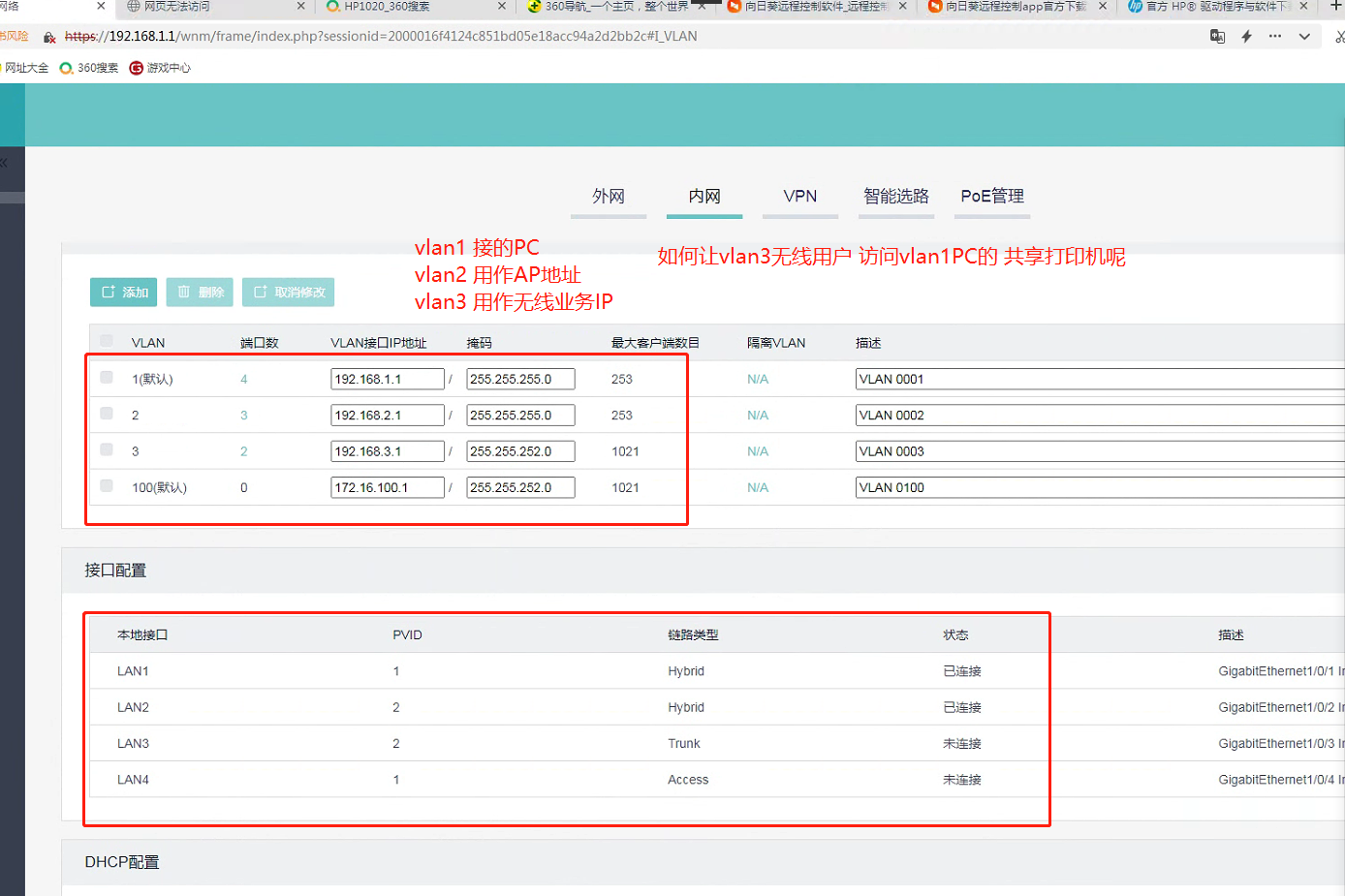This screenshot has width=1345, height=896.
Task: Click the 删除 button
Action: [x=200, y=293]
